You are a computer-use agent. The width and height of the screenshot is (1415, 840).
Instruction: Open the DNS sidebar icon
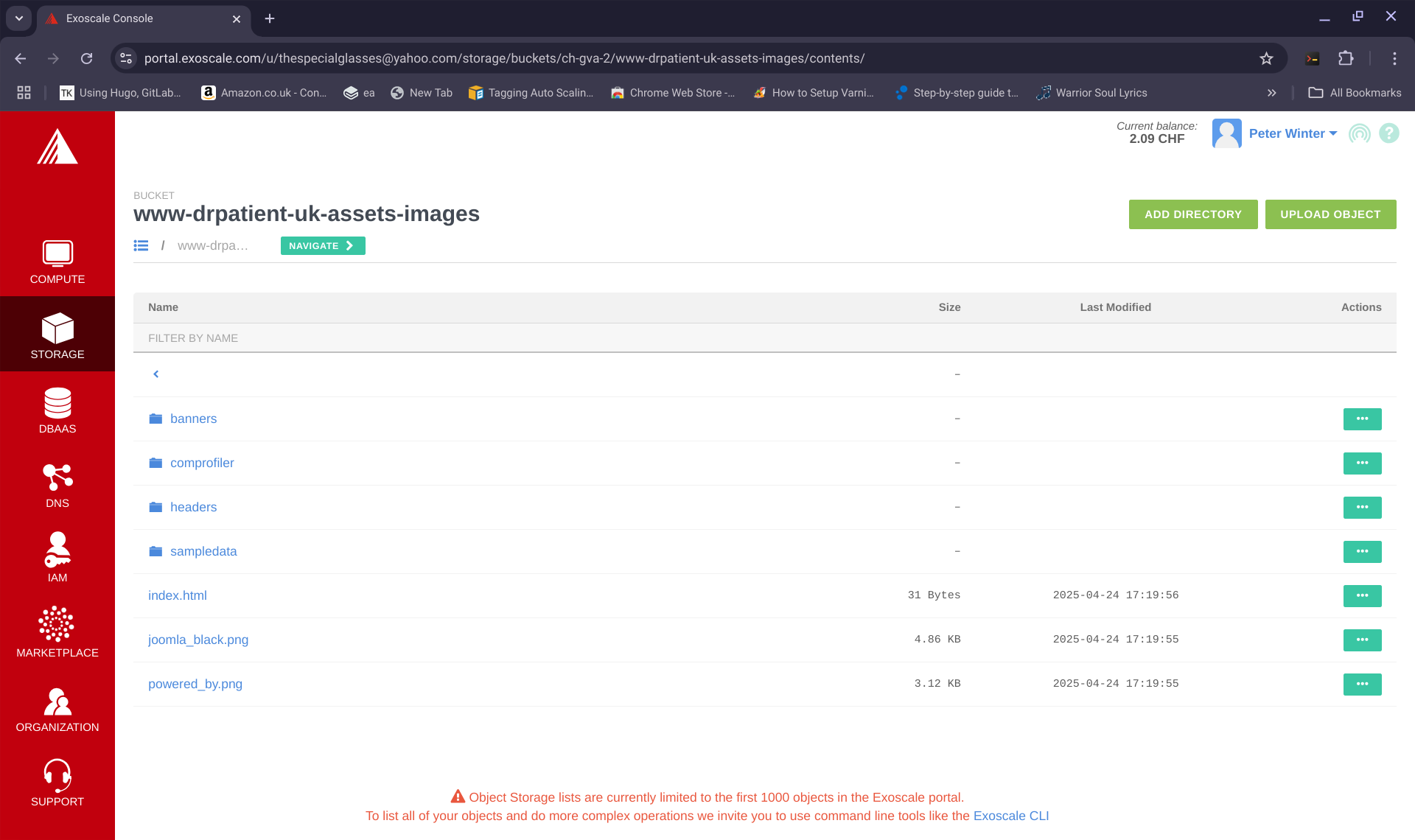[x=57, y=477]
